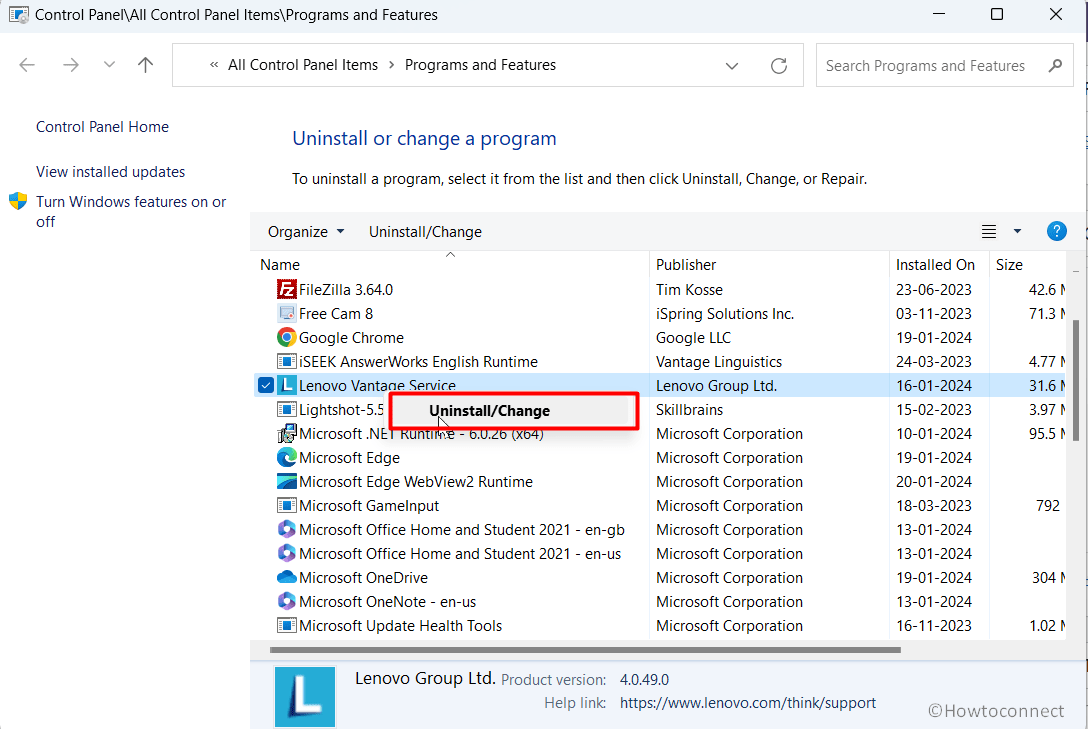This screenshot has width=1088, height=729.
Task: Click Uninstall/Change in the toolbar
Action: tap(425, 232)
